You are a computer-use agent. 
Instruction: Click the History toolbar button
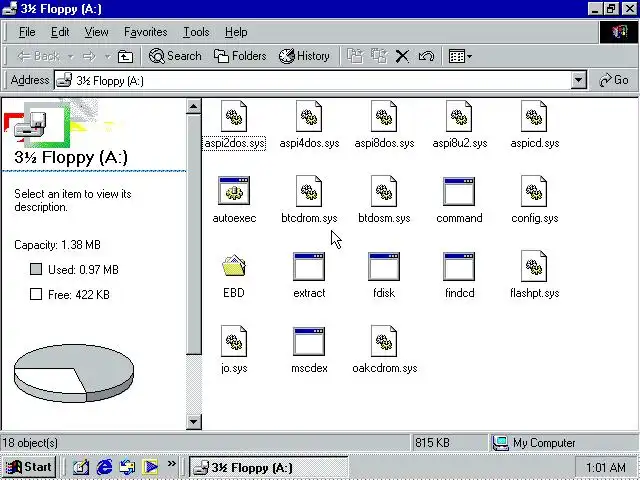point(304,56)
